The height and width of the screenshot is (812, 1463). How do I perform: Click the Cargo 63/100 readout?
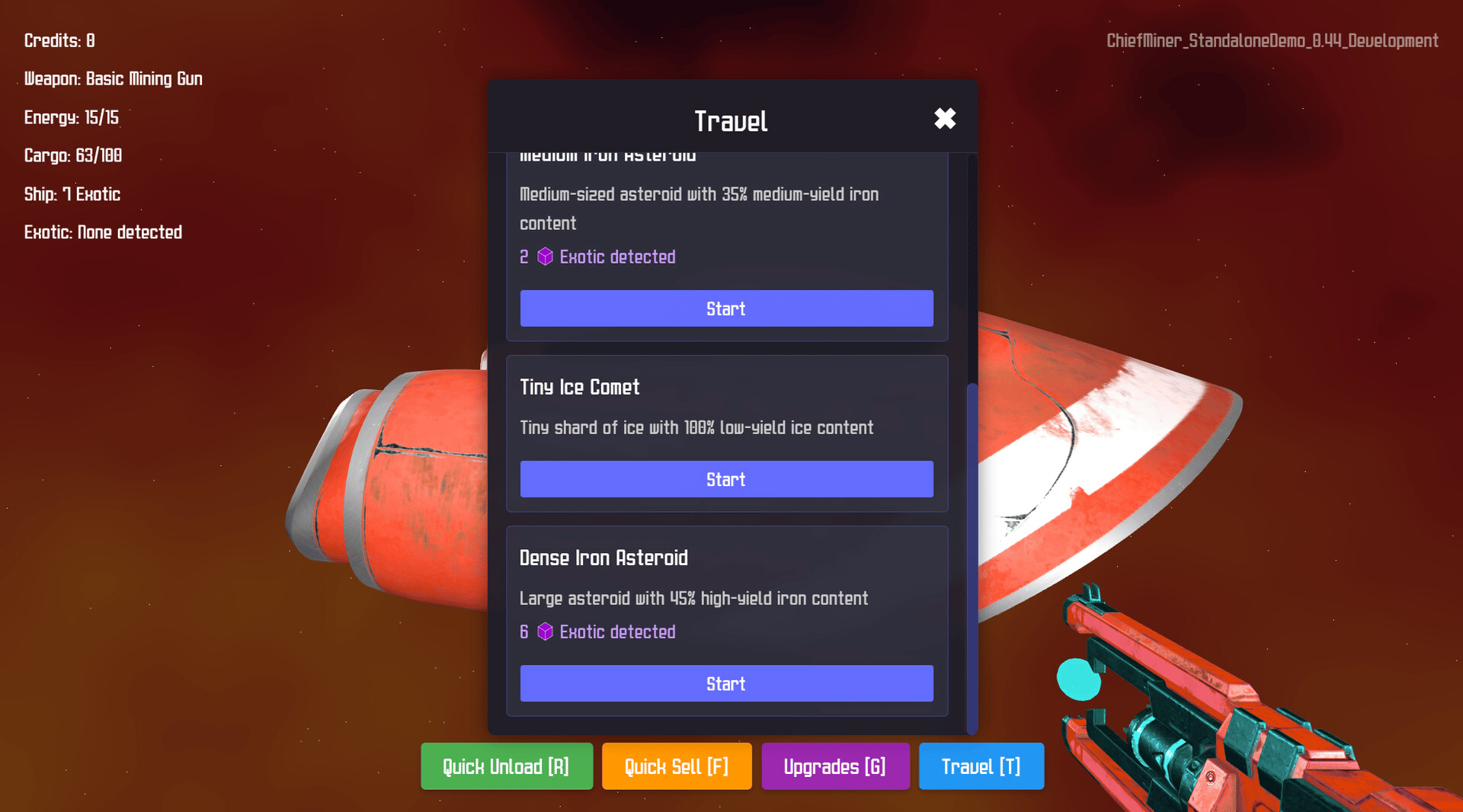pos(73,155)
